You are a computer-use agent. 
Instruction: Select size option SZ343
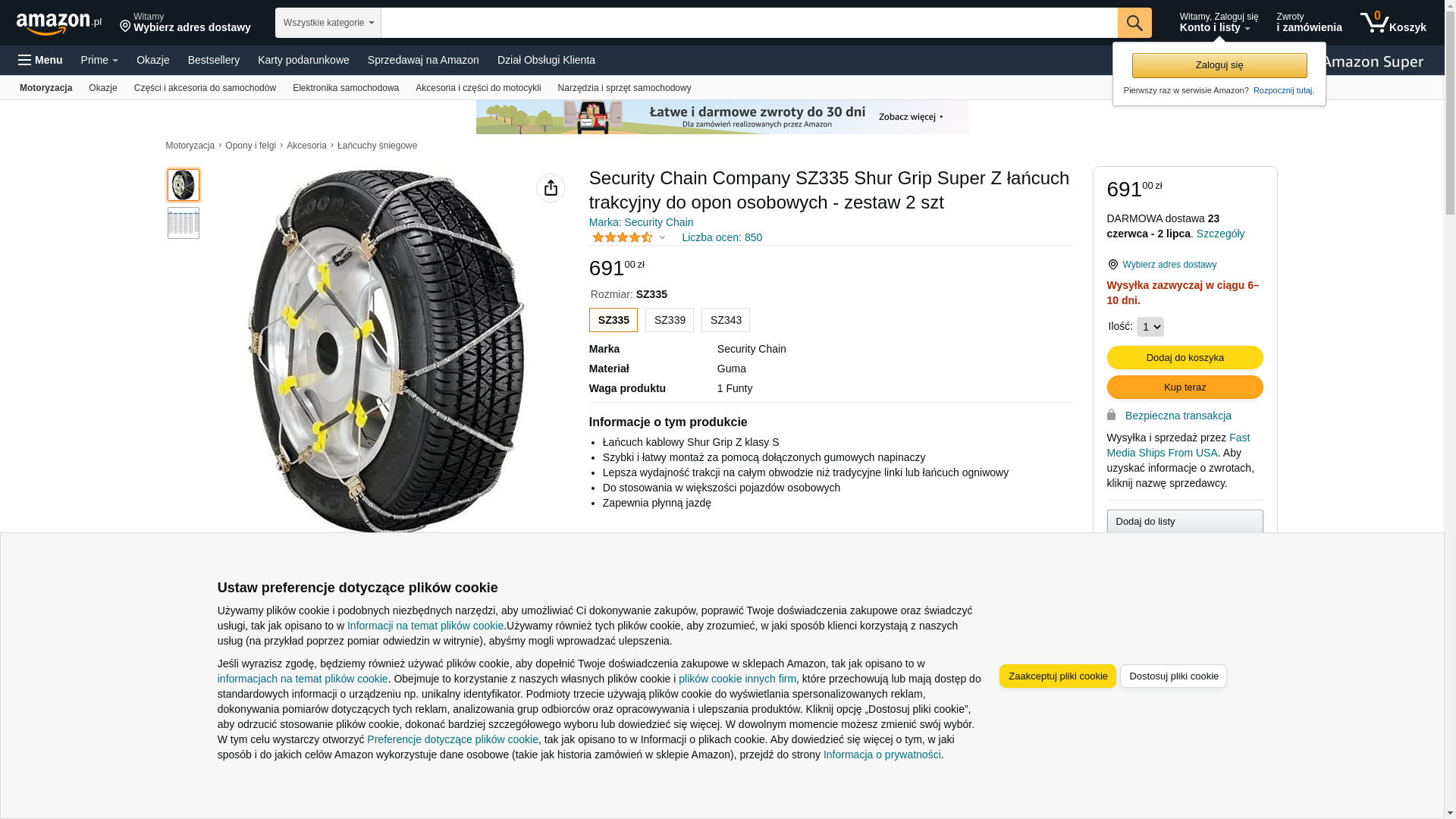tap(725, 320)
